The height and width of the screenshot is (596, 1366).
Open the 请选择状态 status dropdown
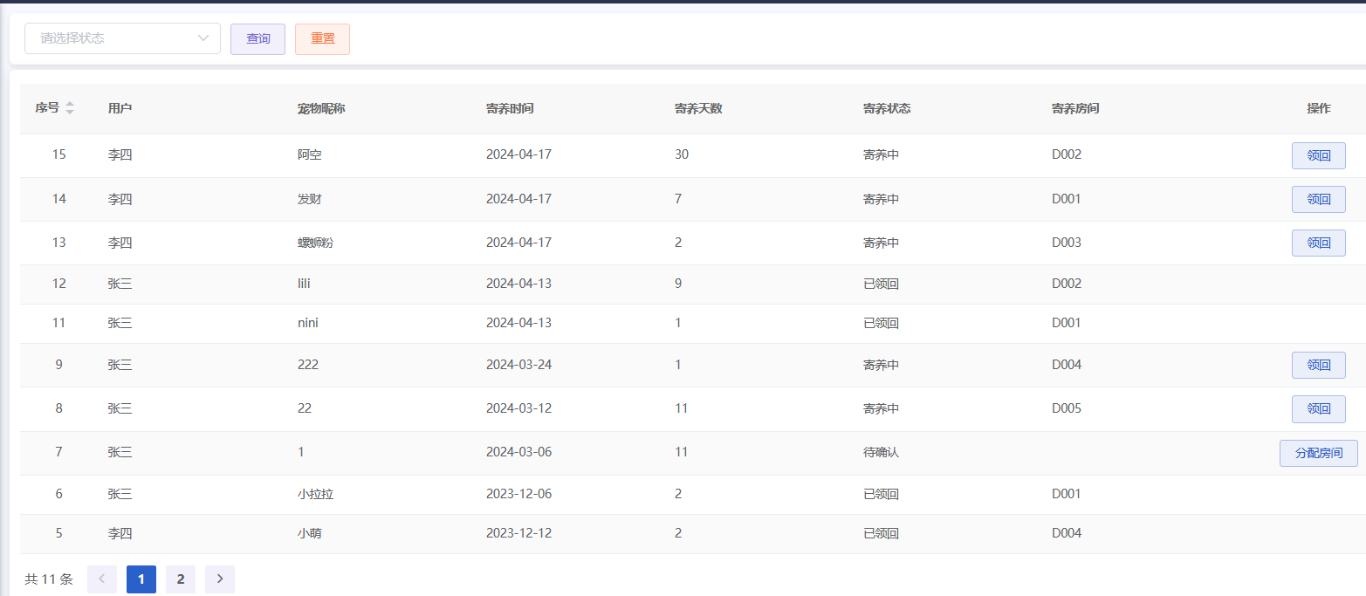[x=122, y=38]
